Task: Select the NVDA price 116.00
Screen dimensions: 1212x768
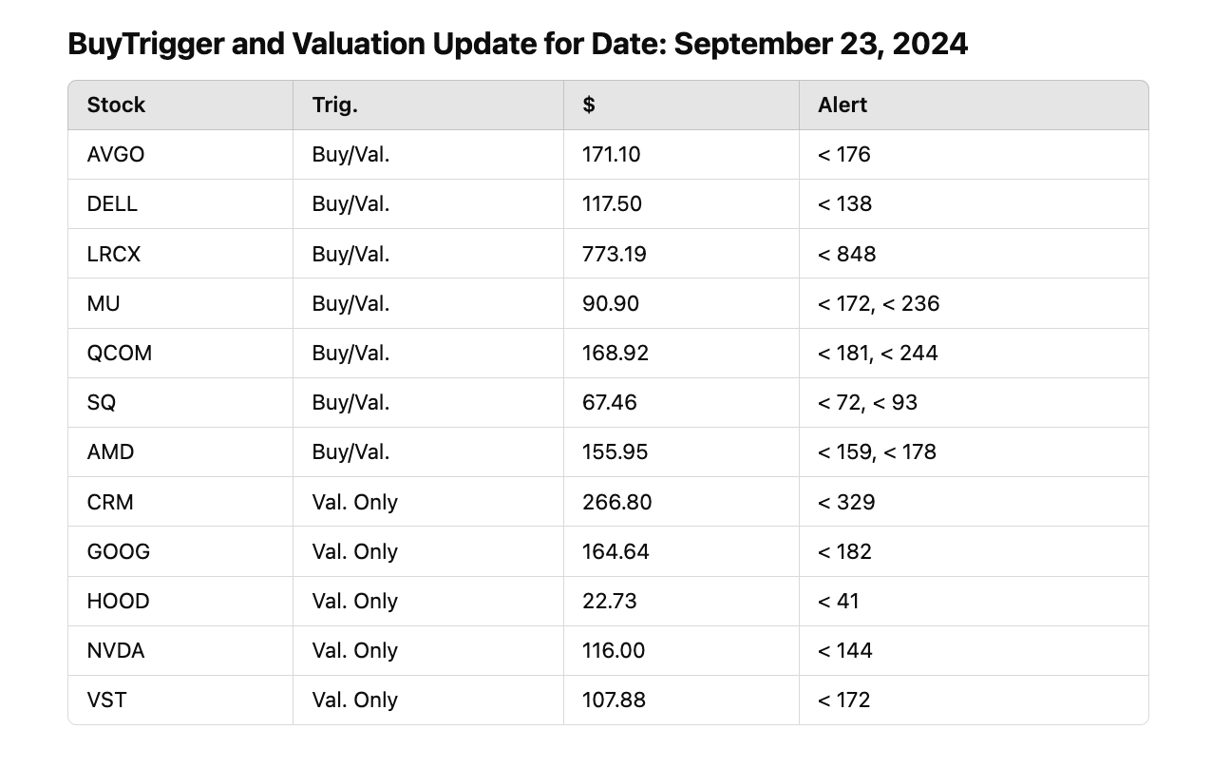Action: (x=613, y=650)
